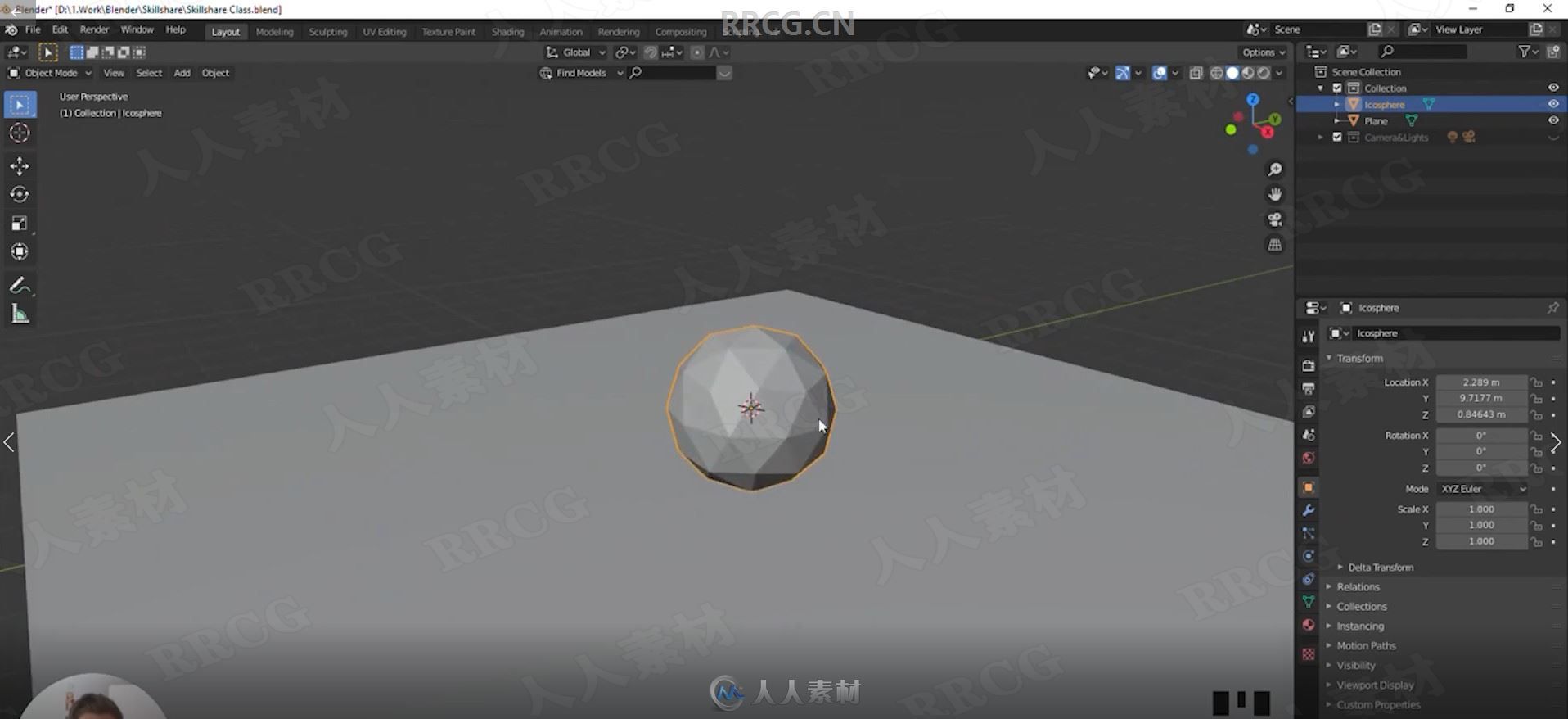This screenshot has height=719, width=1568.
Task: Select the Rotate tool
Action: pos(20,194)
